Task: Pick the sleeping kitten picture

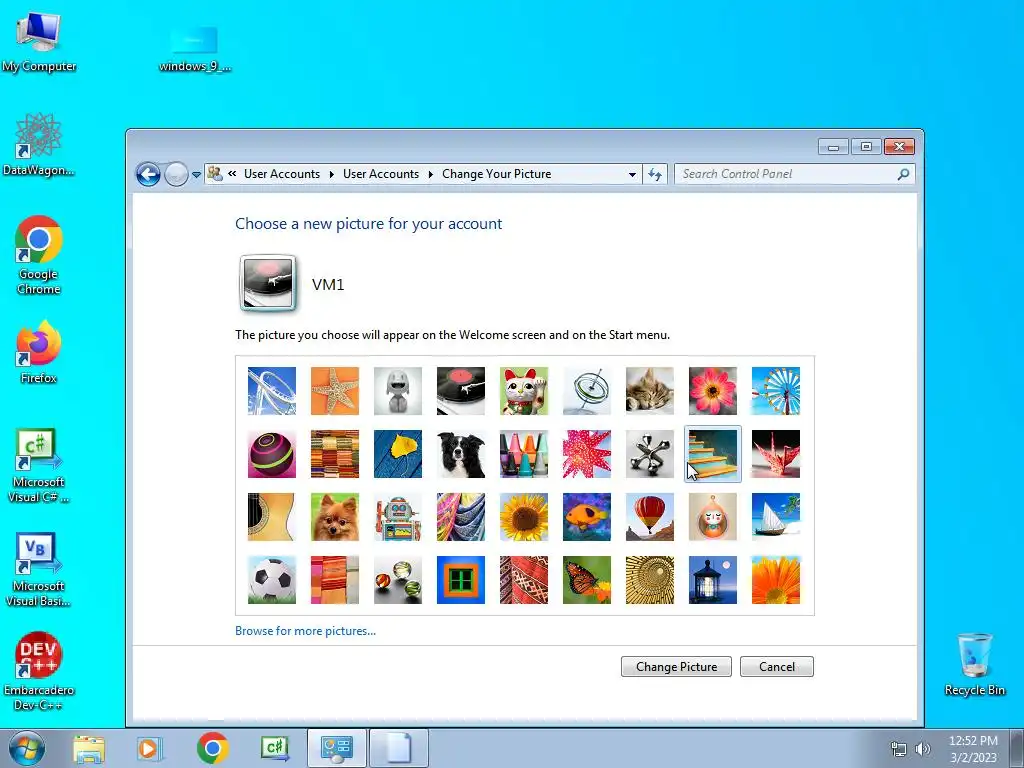Action: [x=650, y=391]
